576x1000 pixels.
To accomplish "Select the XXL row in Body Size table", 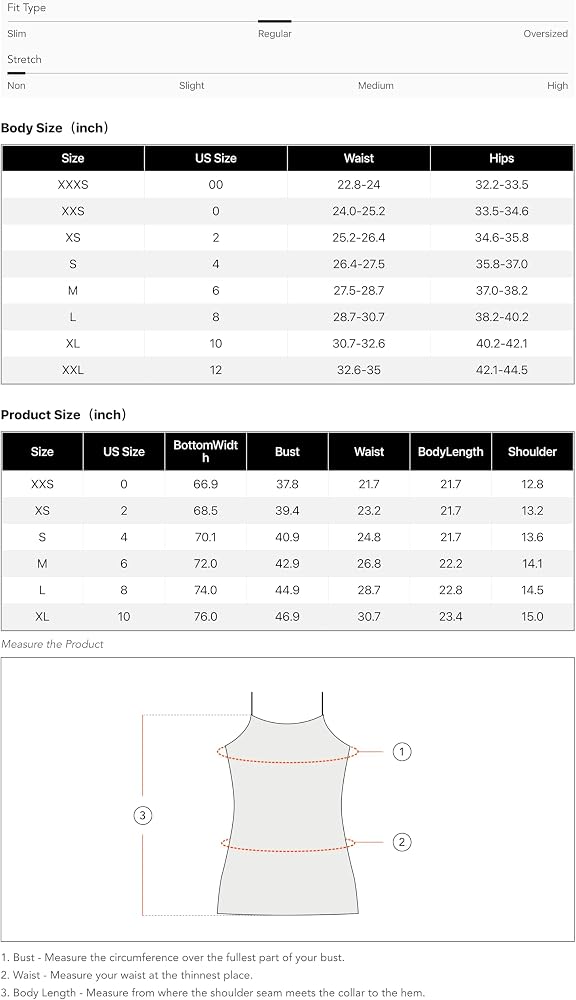I will tap(288, 370).
